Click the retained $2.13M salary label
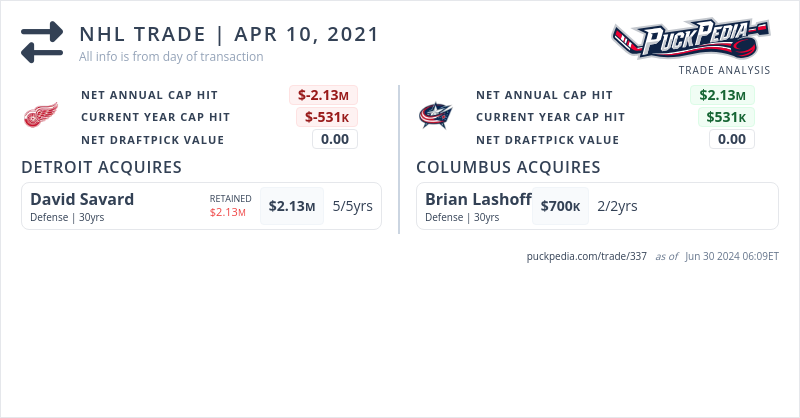Viewport: 800px width, 418px height. (228, 211)
